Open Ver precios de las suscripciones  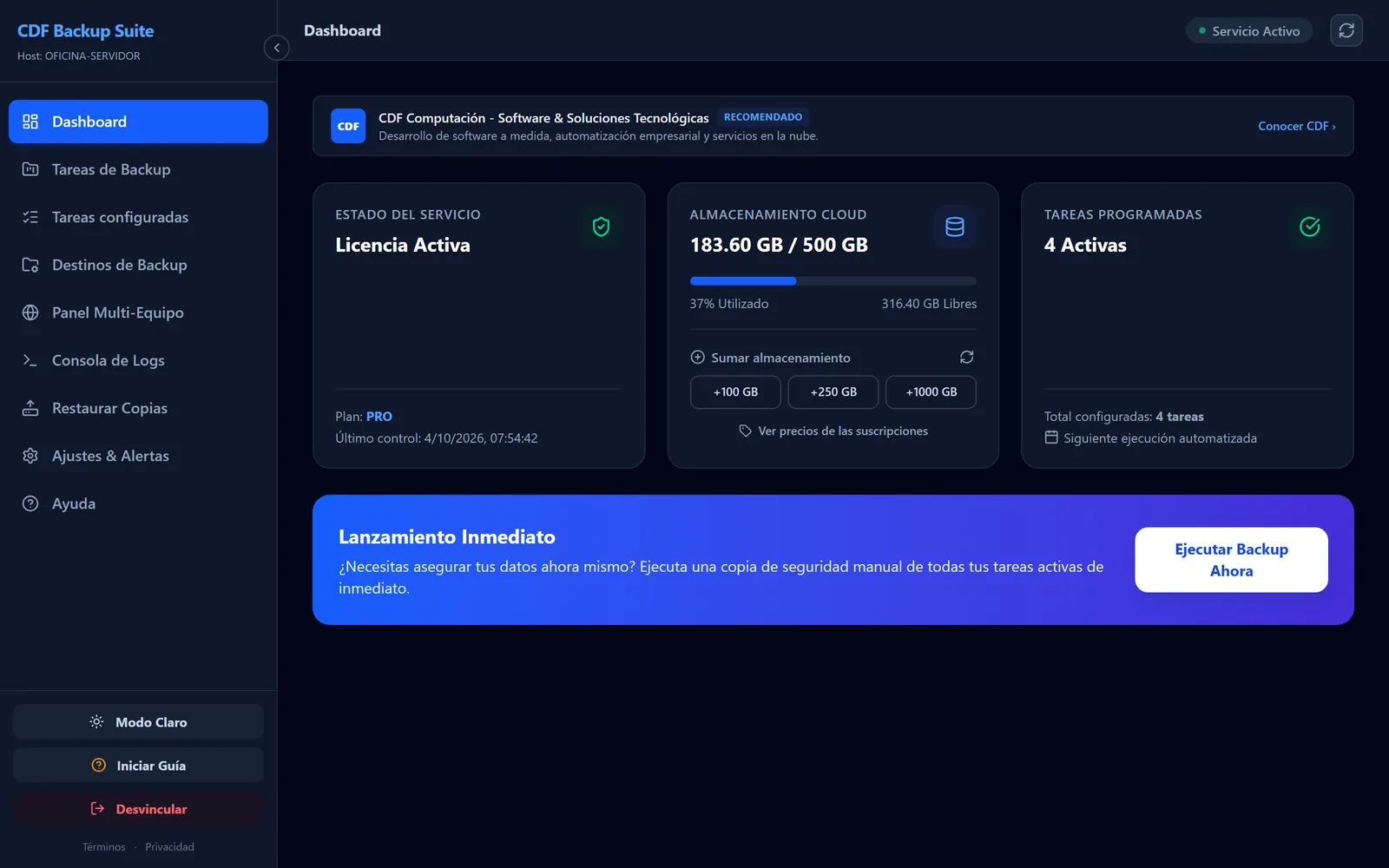(x=833, y=431)
